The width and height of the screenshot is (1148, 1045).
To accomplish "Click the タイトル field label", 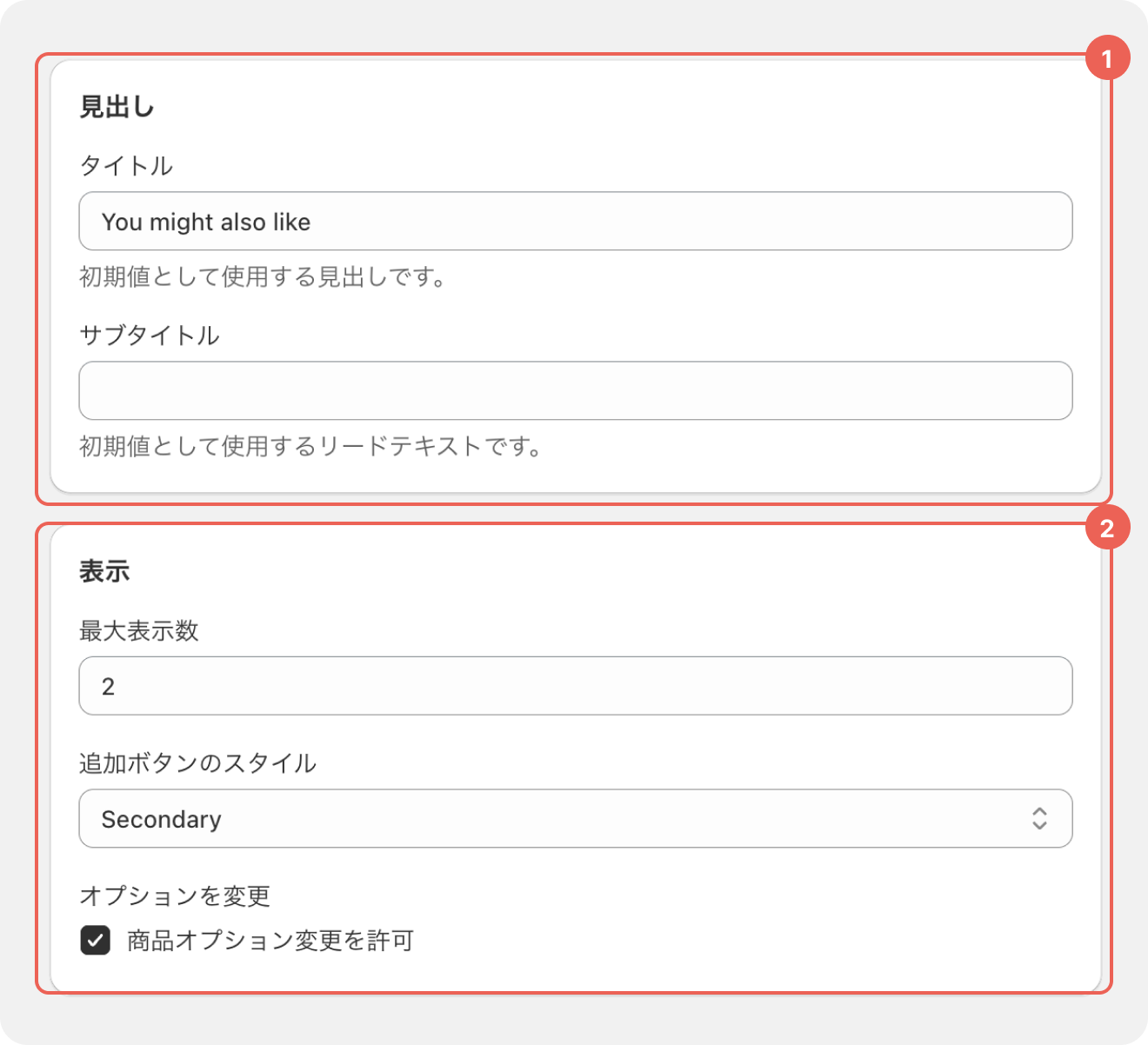I will (126, 165).
